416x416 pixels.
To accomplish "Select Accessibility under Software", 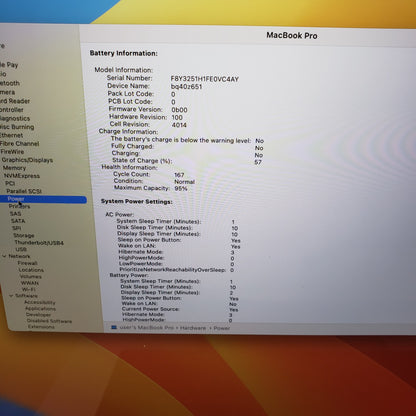I will click(40, 302).
